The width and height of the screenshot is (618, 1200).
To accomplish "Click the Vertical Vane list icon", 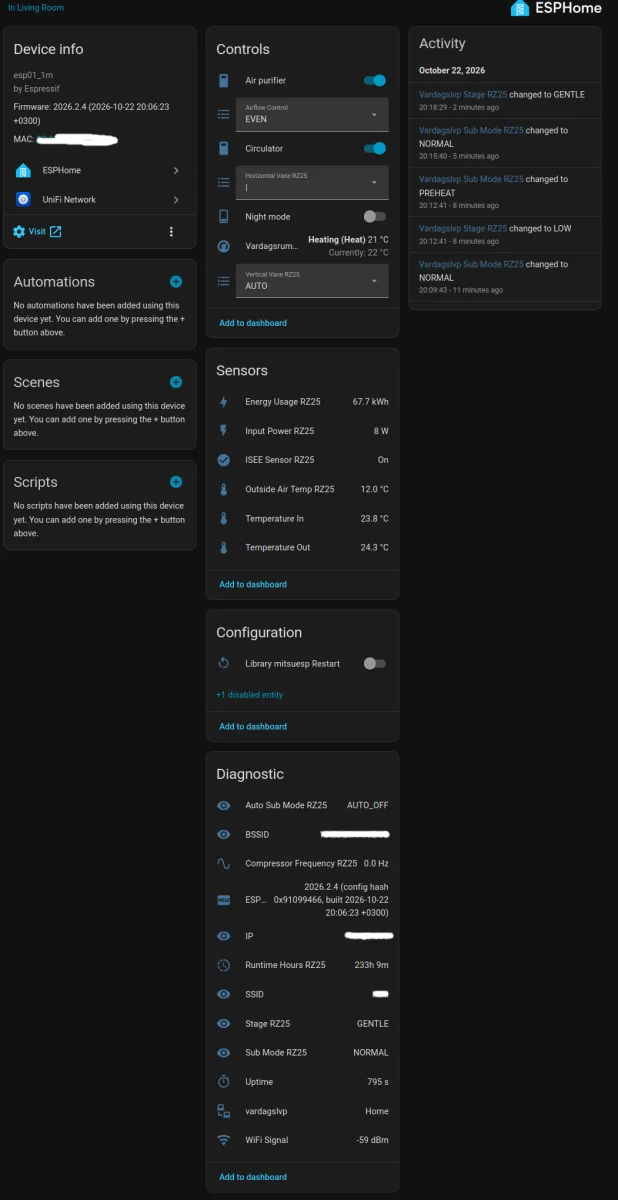I will (224, 282).
